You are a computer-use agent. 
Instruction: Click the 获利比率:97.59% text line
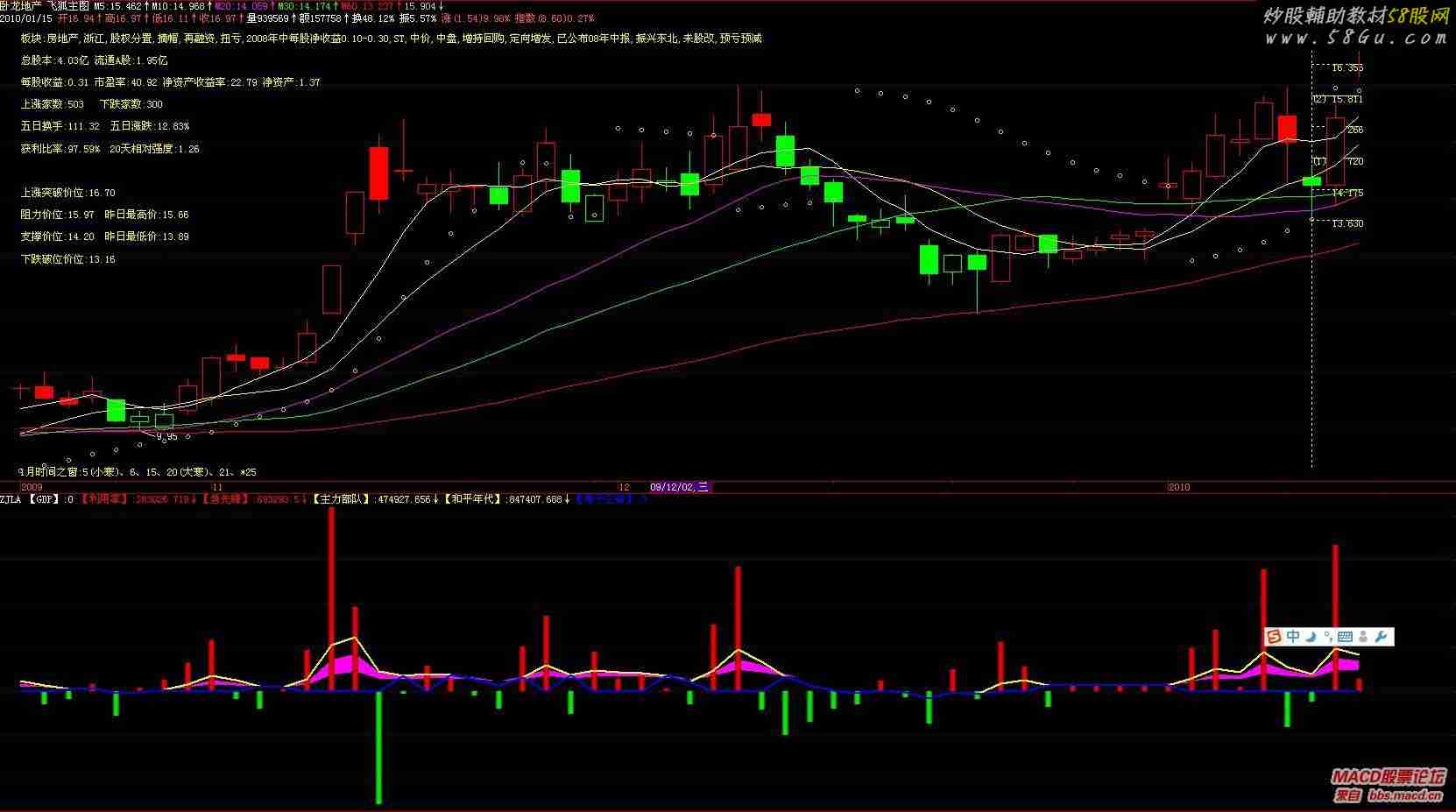coord(110,149)
